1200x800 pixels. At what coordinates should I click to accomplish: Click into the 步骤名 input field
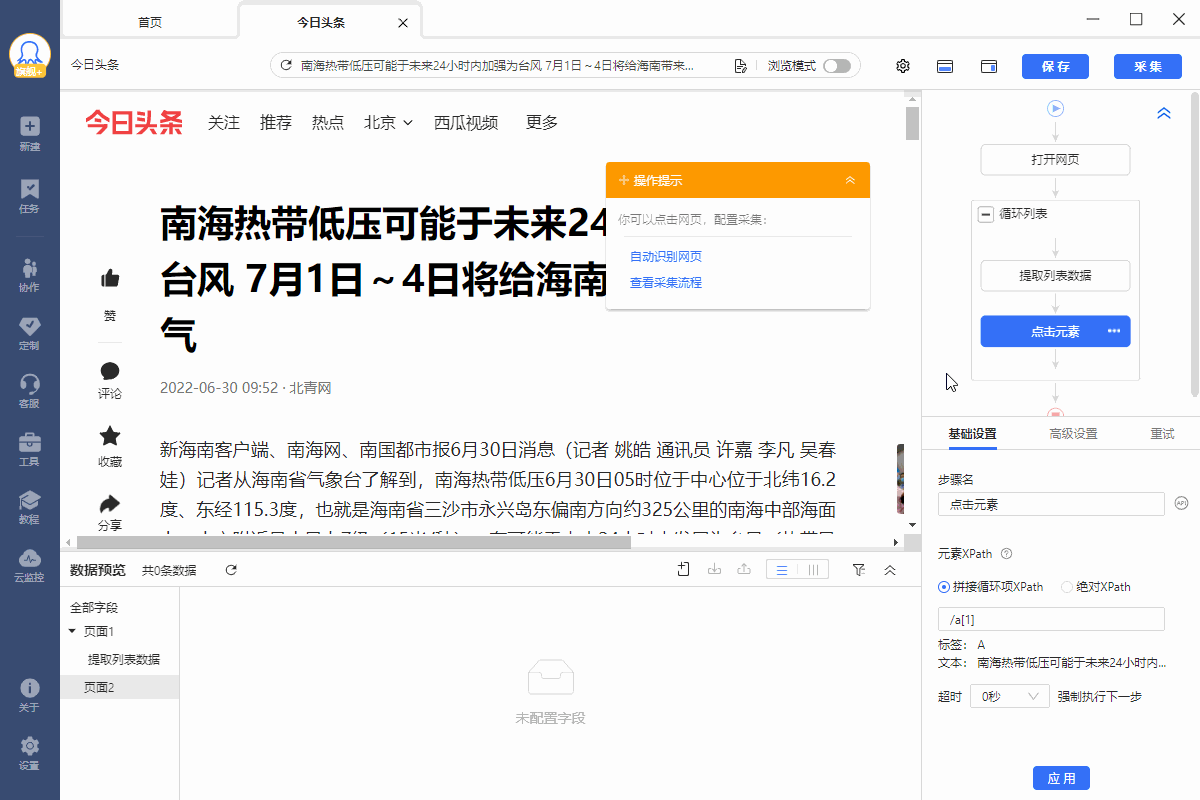click(1051, 504)
